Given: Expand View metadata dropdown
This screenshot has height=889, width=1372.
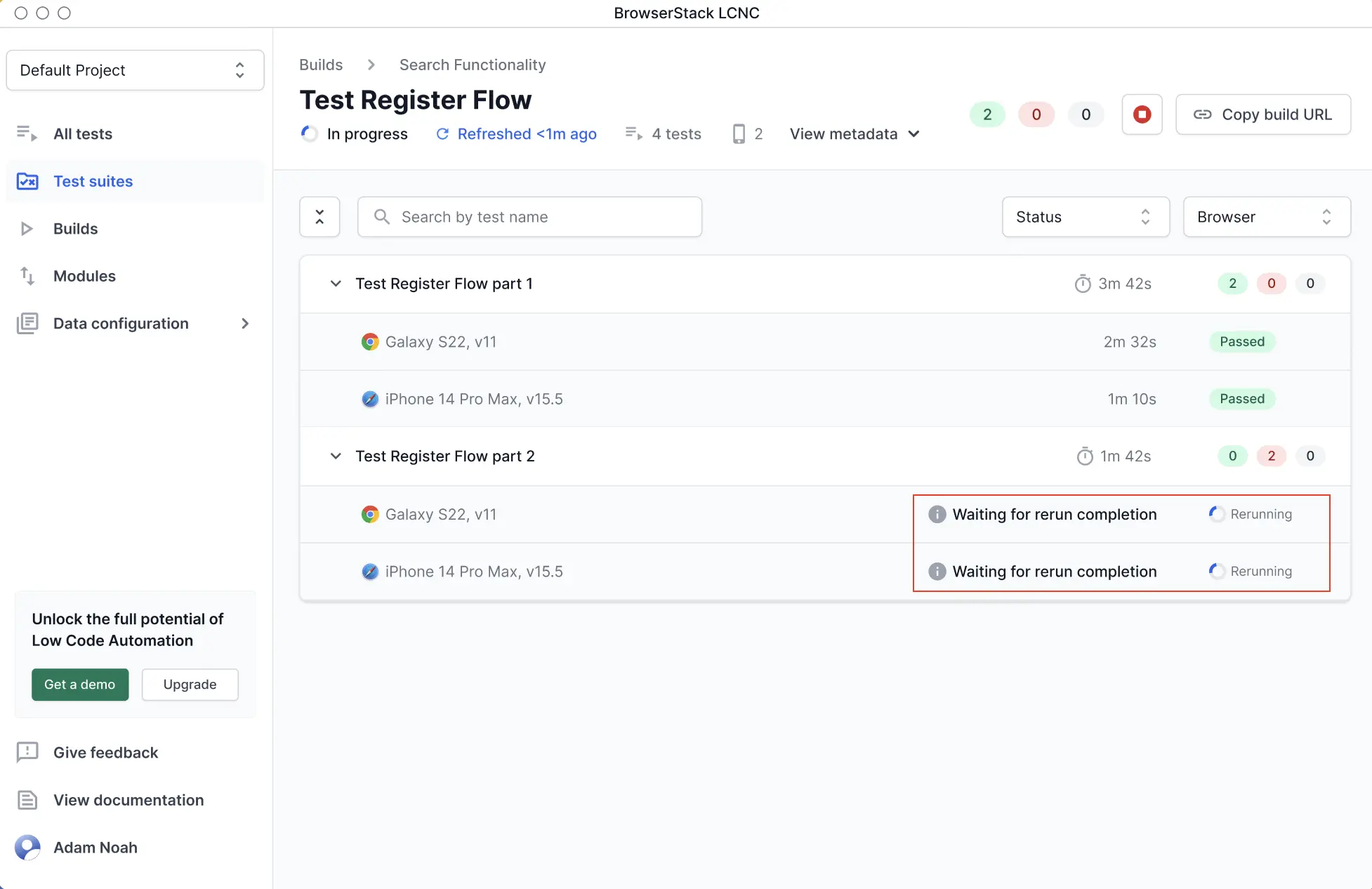Looking at the screenshot, I should [855, 134].
